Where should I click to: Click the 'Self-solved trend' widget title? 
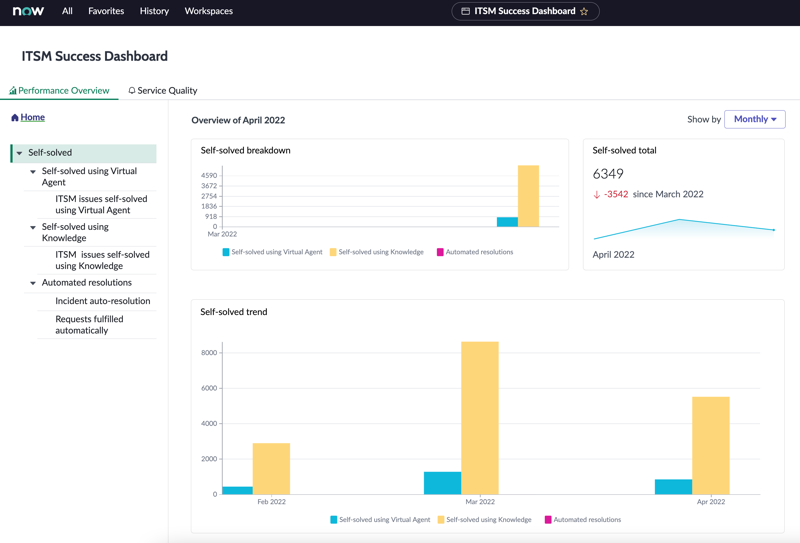234,312
